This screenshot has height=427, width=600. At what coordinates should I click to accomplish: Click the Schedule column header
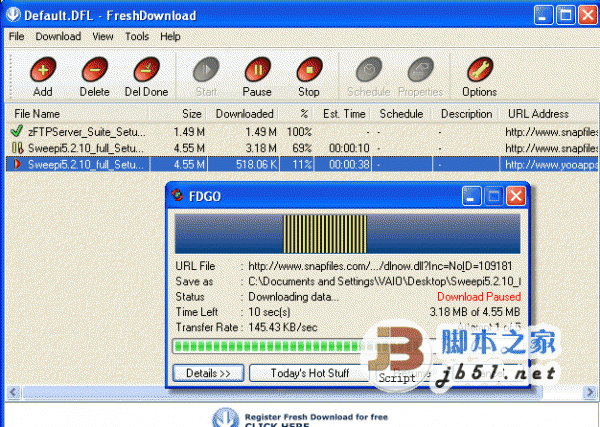(x=401, y=114)
